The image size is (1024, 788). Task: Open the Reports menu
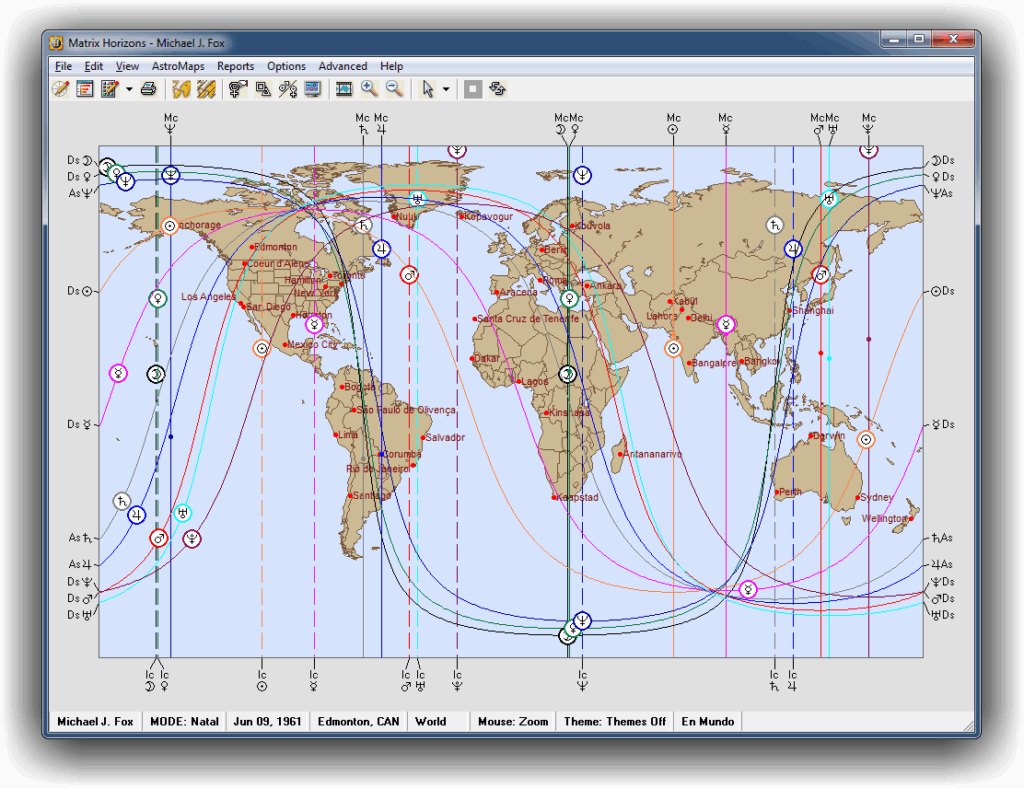point(235,66)
